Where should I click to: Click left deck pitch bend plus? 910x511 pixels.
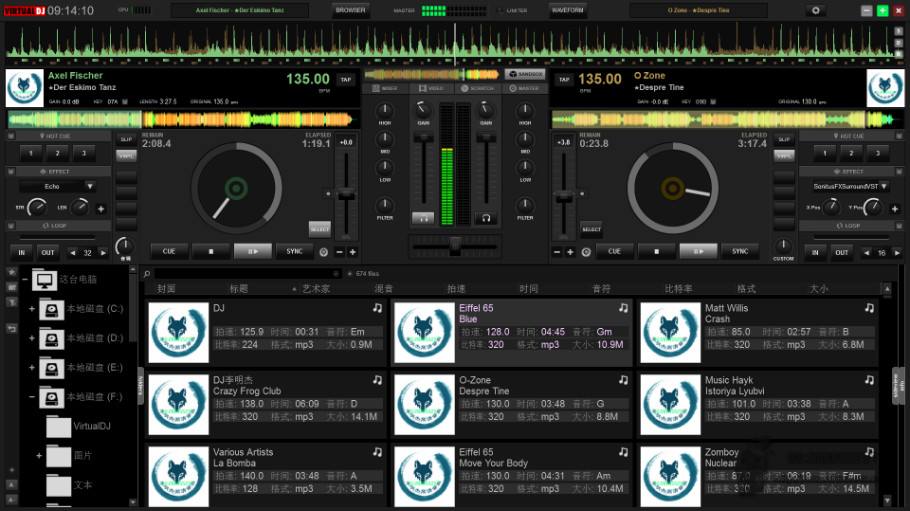pyautogui.click(x=352, y=252)
